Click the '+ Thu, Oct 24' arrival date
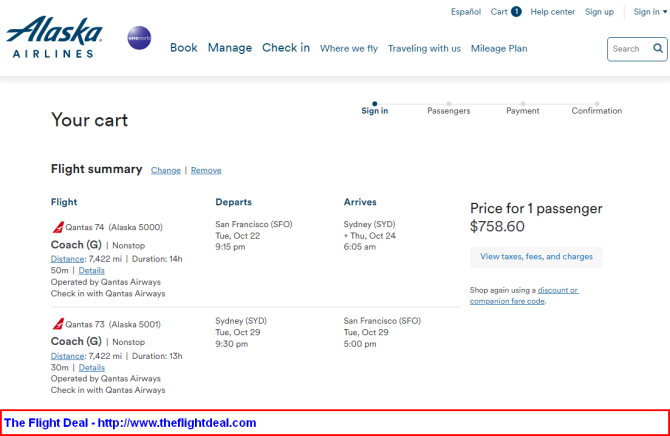670x436 pixels. 370,236
